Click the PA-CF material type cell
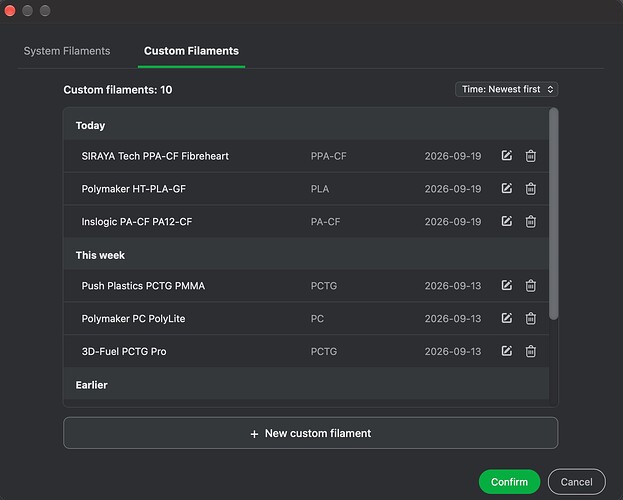The image size is (623, 500). (325, 222)
